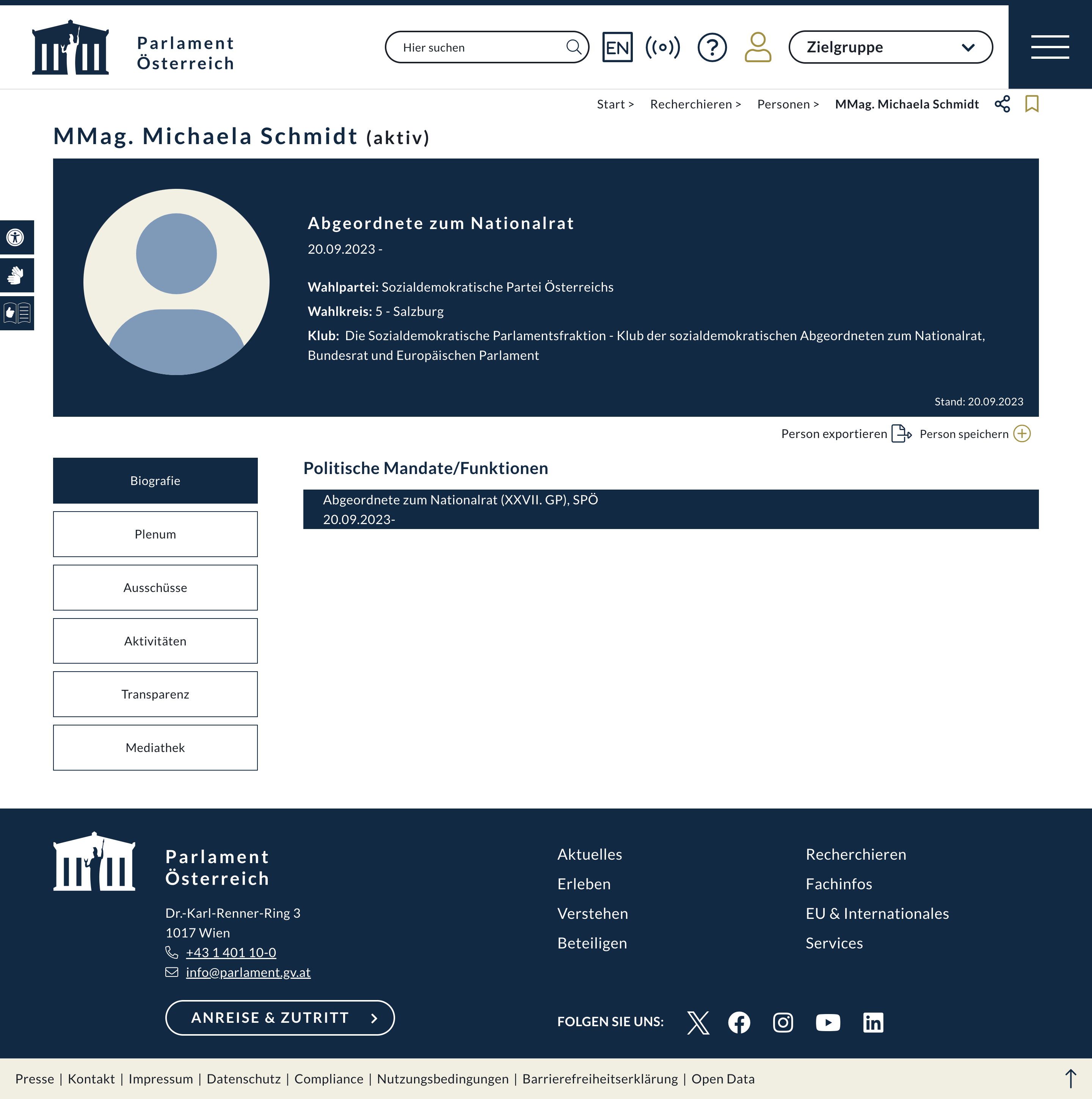This screenshot has width=1092, height=1099.
Task: Click the ANREISE & ZUTRITT button
Action: 280,1018
